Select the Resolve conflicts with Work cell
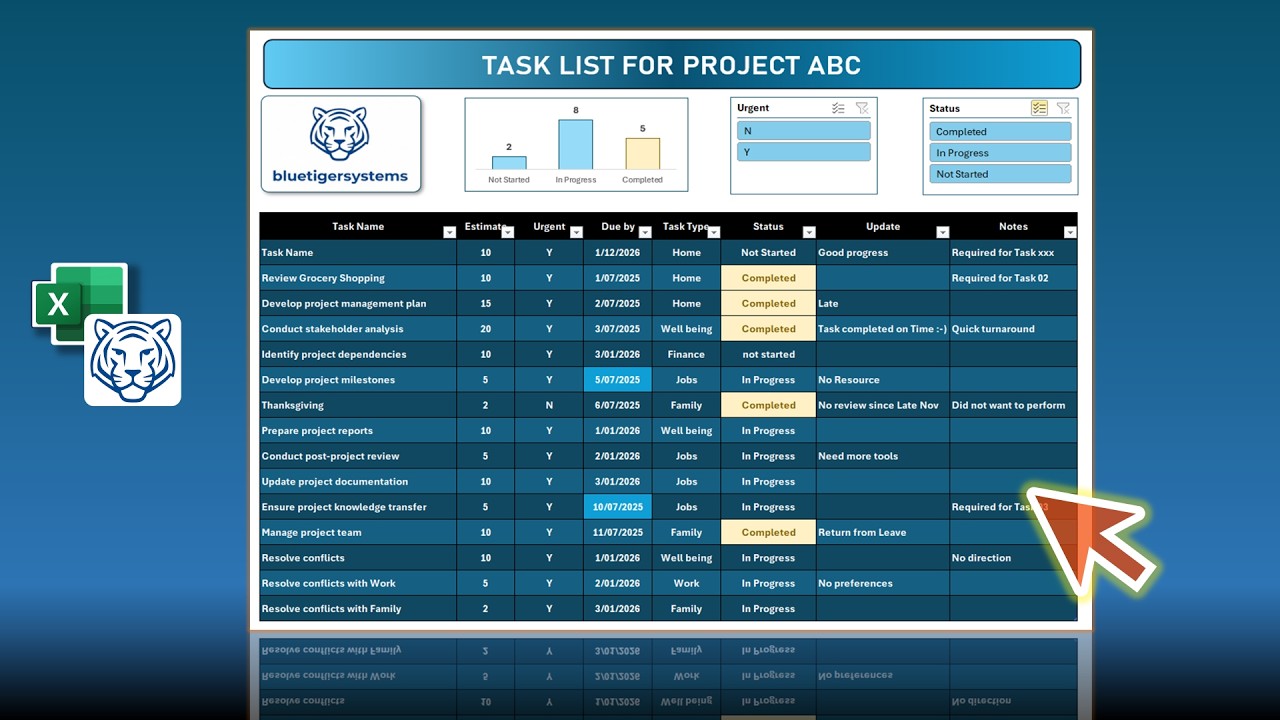 tap(358, 583)
